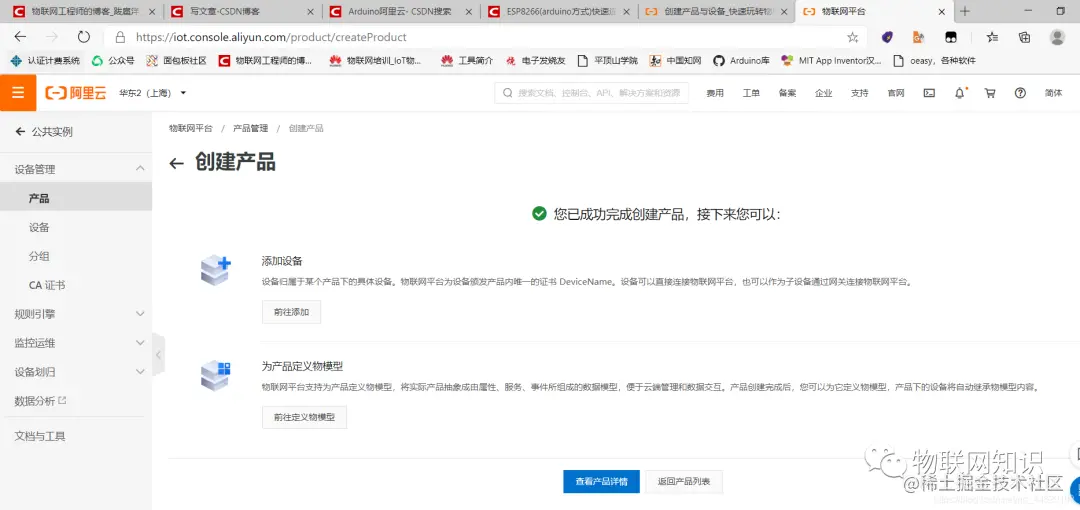
Task: Click the 产品管理 breadcrumb
Action: 251,128
